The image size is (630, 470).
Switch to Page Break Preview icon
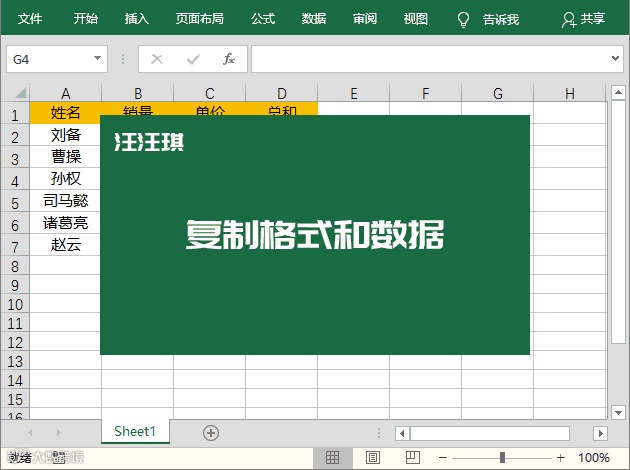pos(413,458)
